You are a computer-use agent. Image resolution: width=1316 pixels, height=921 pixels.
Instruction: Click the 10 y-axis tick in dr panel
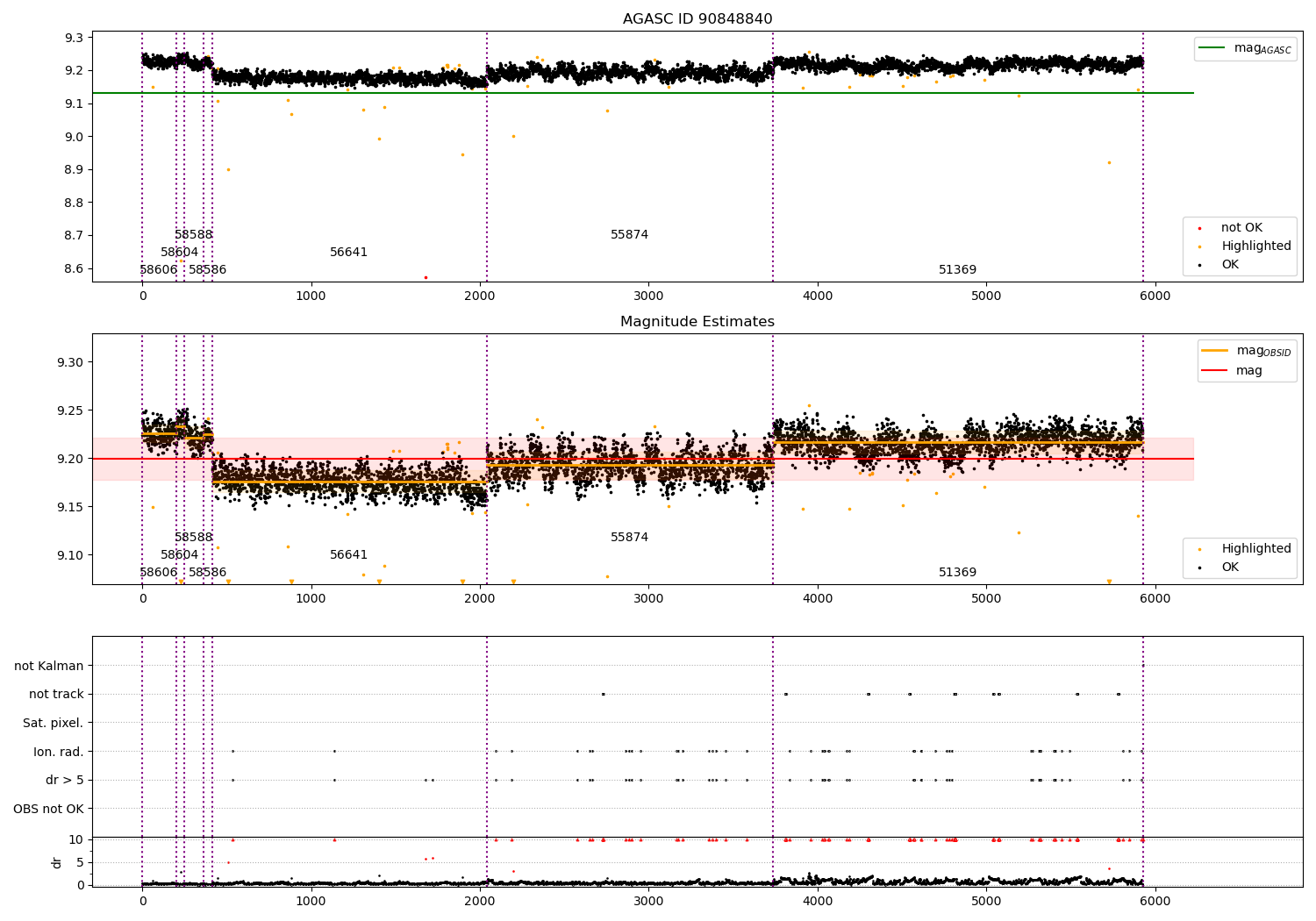click(x=76, y=839)
